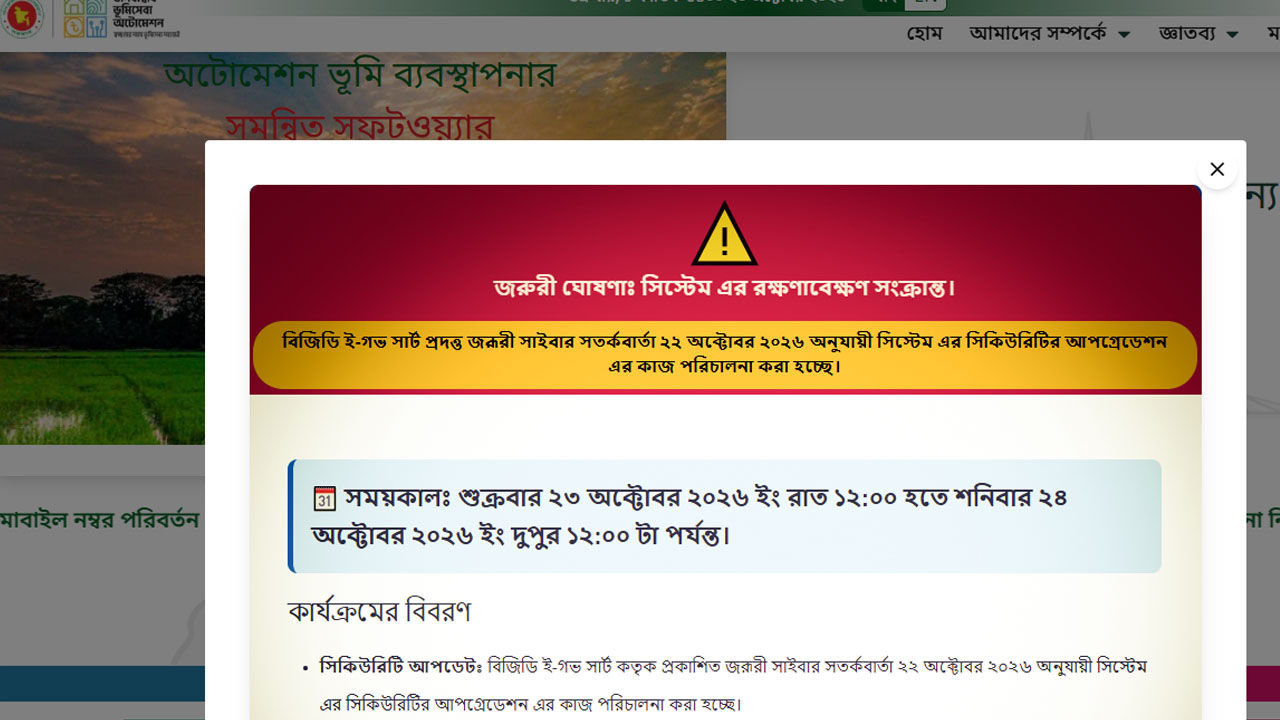This screenshot has width=1280, height=720.
Task: Click the জরুরী ঘোষণা red header title
Action: point(725,288)
